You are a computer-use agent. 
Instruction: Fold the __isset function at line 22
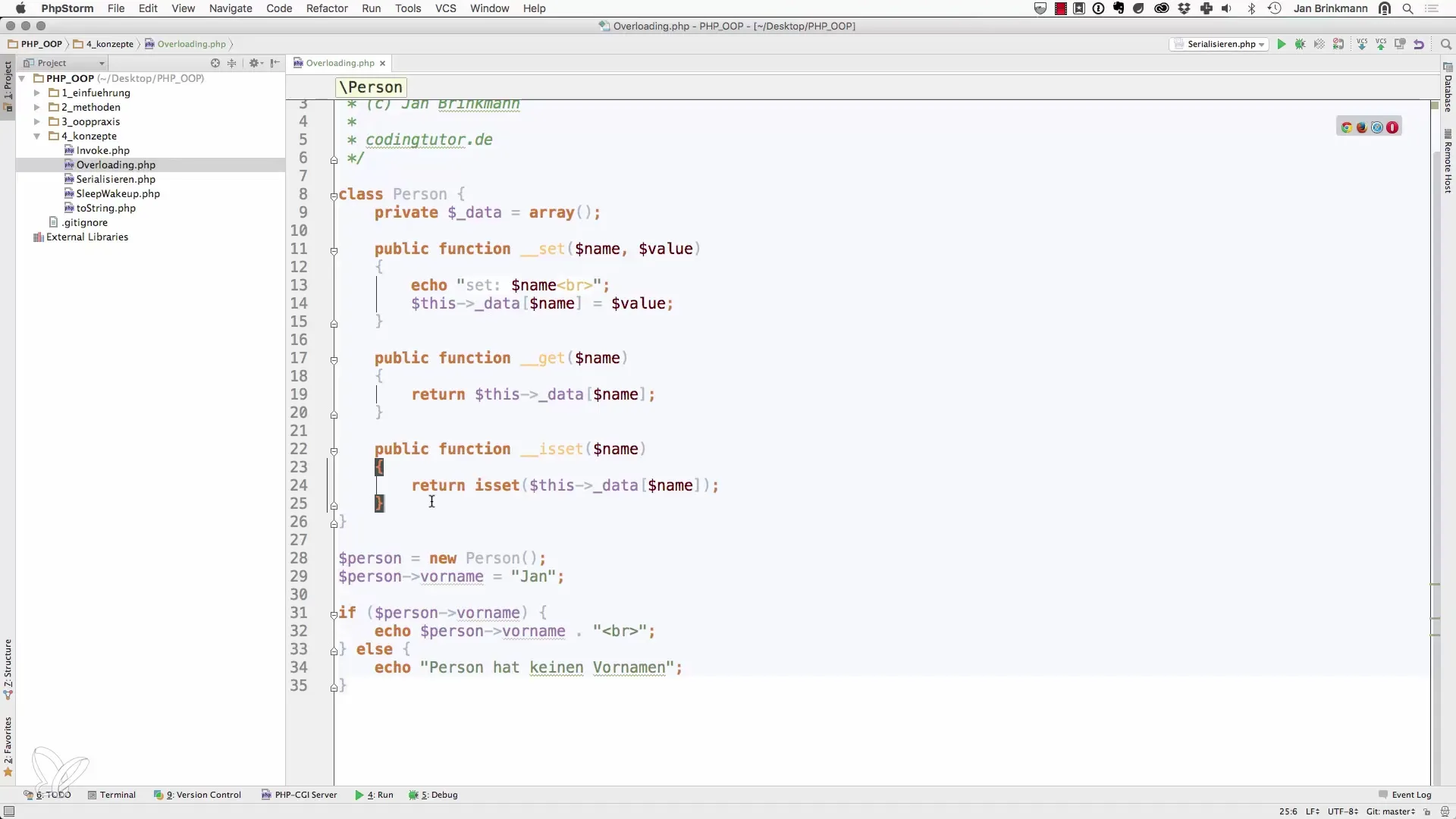click(x=334, y=450)
